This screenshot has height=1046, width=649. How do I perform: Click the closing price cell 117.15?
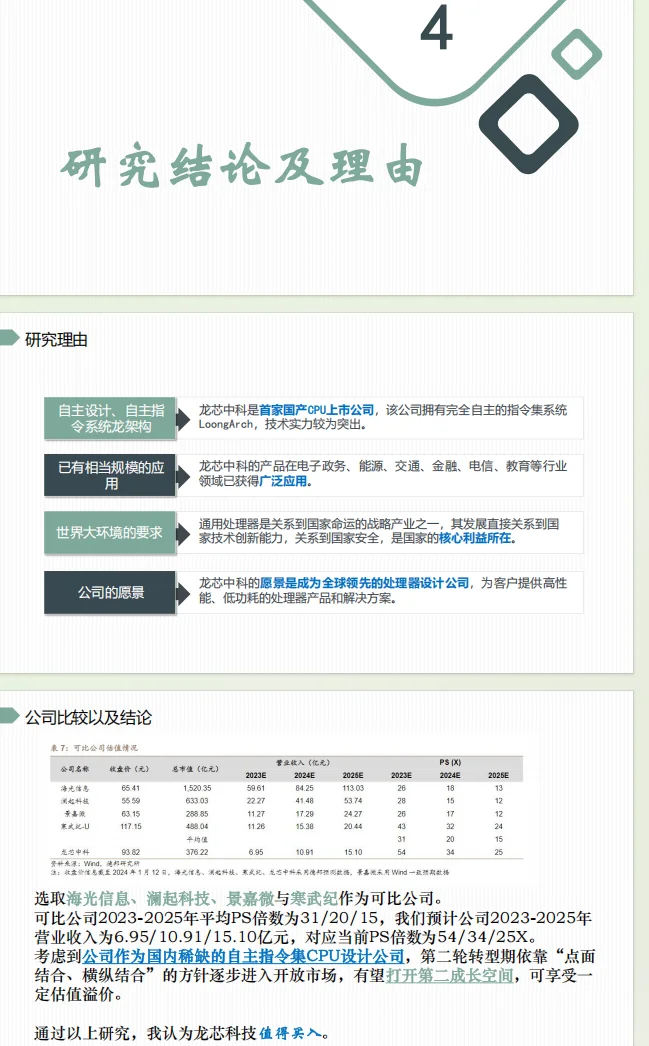[131, 827]
